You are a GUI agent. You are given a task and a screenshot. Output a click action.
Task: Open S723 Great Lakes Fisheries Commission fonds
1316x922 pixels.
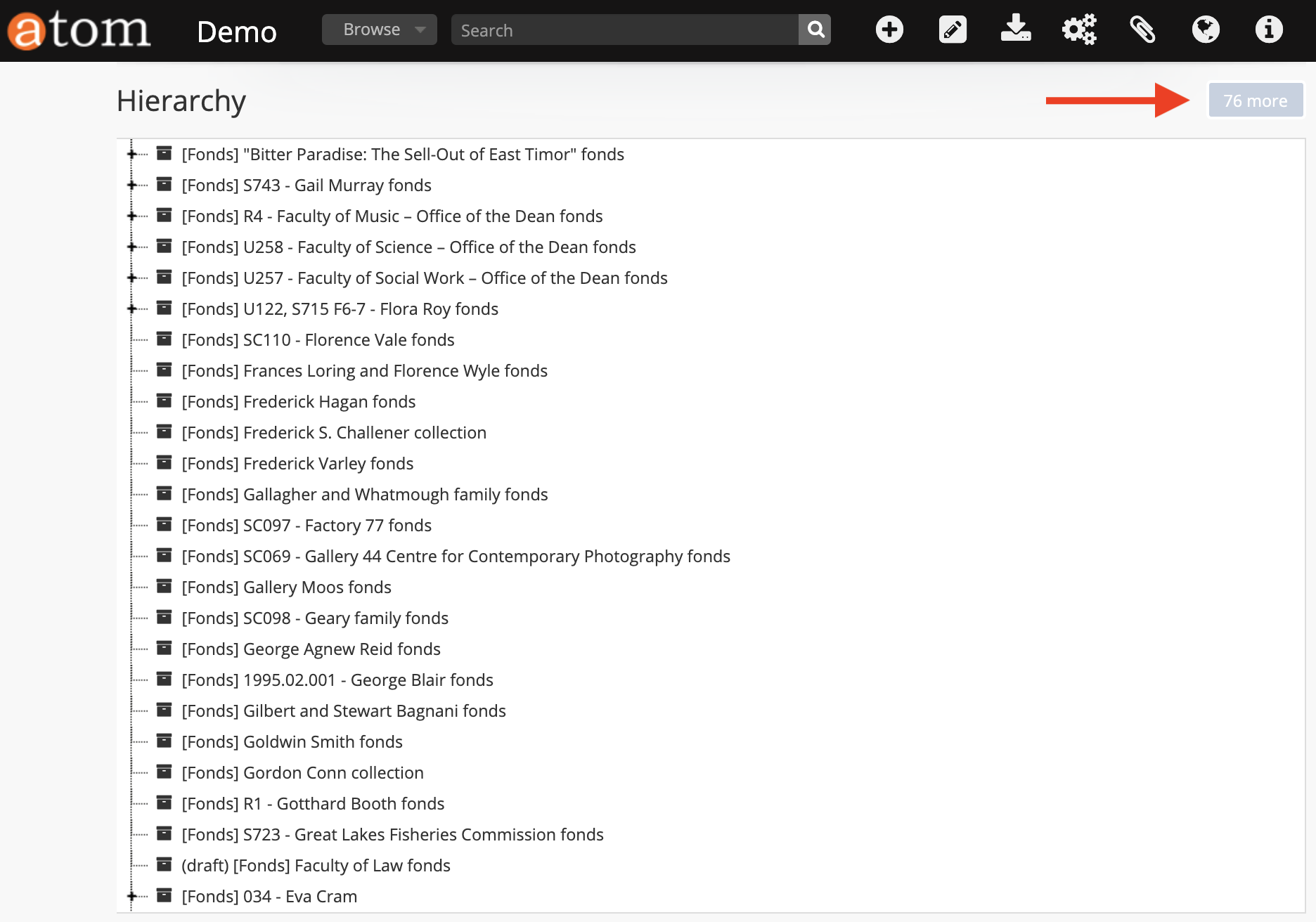click(x=392, y=834)
